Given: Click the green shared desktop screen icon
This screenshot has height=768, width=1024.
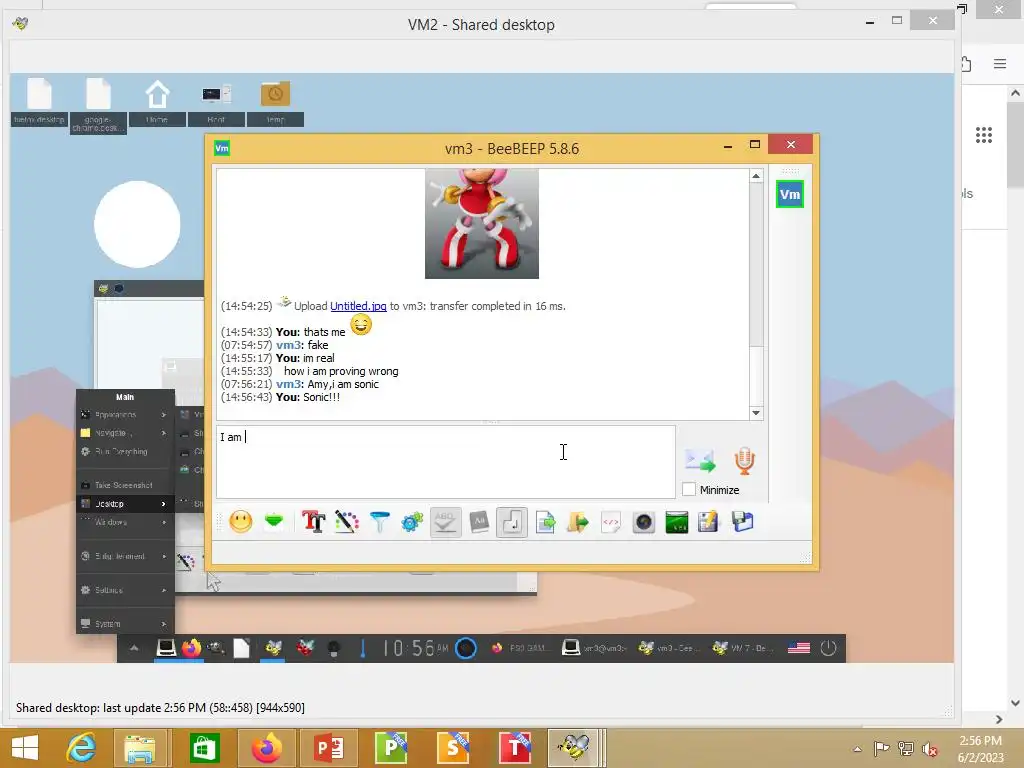Looking at the screenshot, I should 677,522.
